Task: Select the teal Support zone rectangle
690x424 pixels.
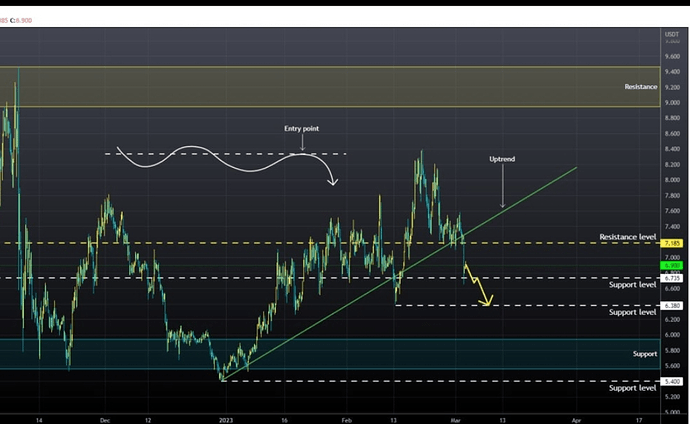Action: point(330,353)
